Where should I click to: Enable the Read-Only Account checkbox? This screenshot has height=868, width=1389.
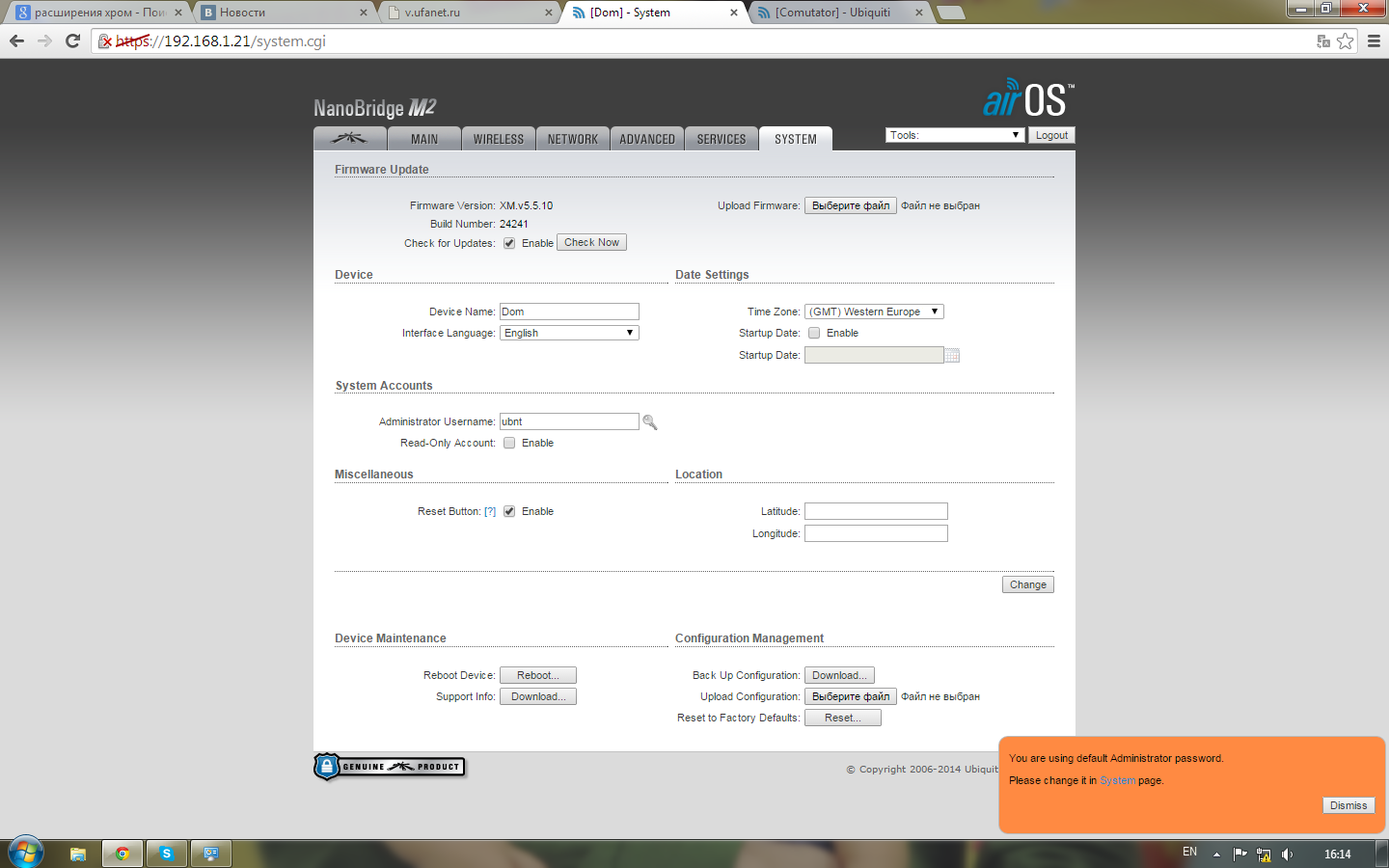pyautogui.click(x=509, y=443)
